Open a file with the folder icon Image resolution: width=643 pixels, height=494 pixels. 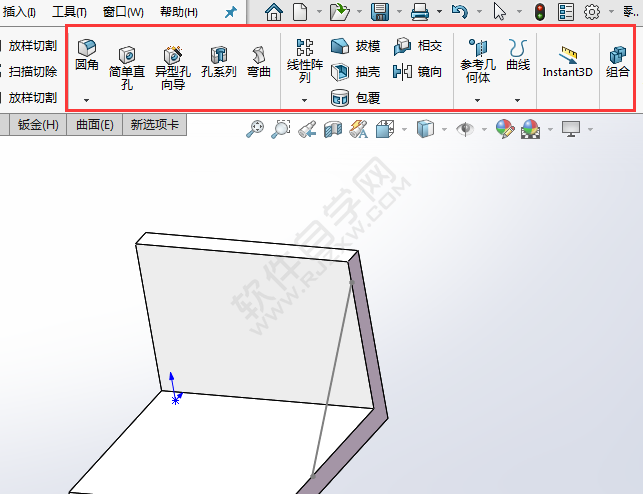[340, 12]
